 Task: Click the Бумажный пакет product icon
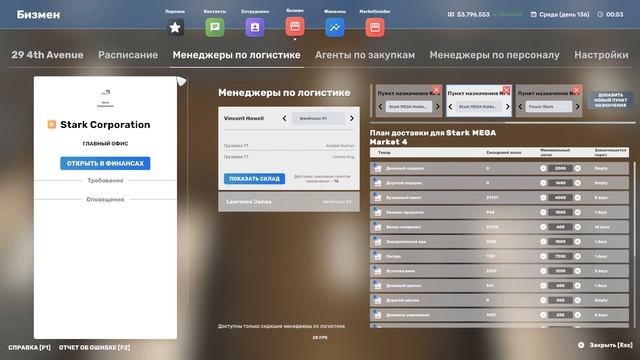point(378,198)
